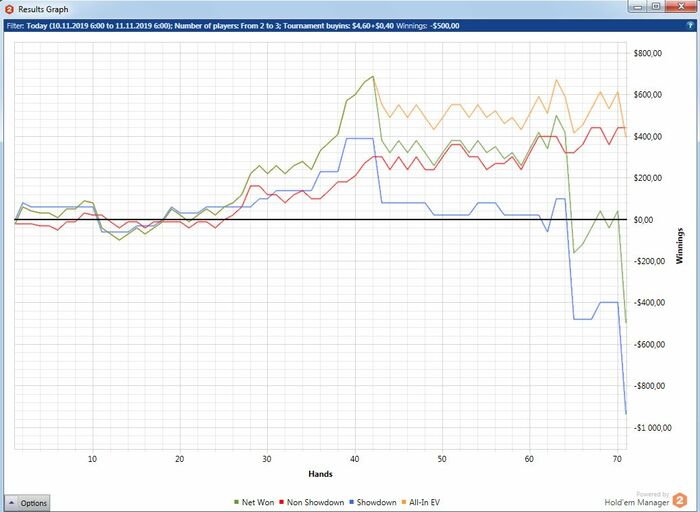Click the $400,00 axis label

coord(647,137)
